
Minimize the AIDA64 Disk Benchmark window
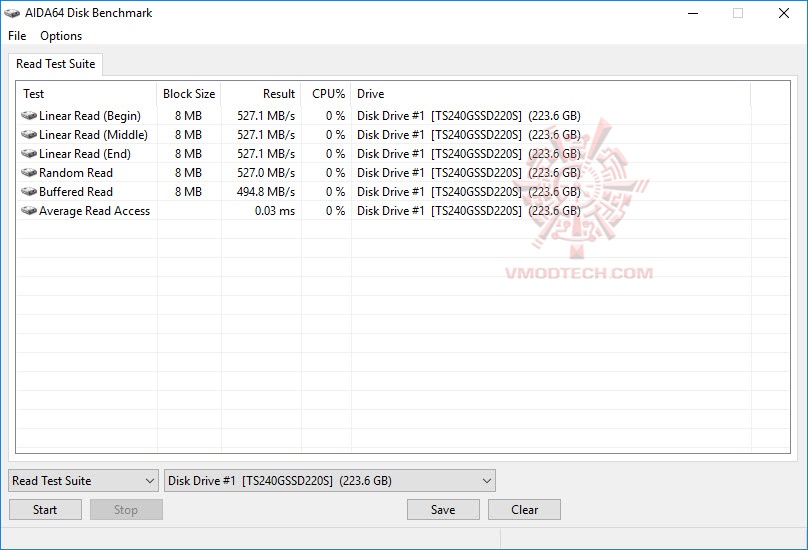693,13
